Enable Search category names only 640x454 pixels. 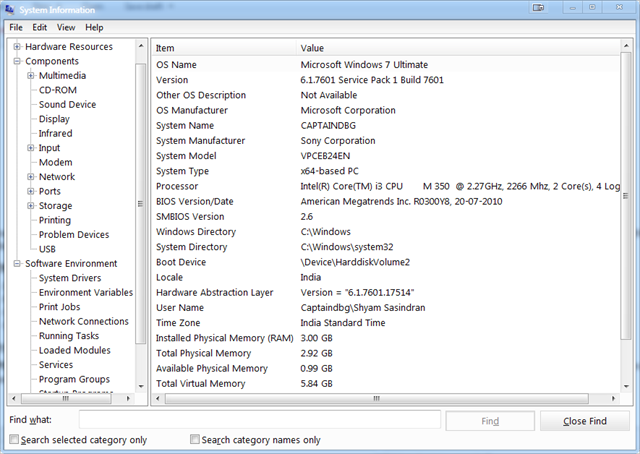point(195,439)
